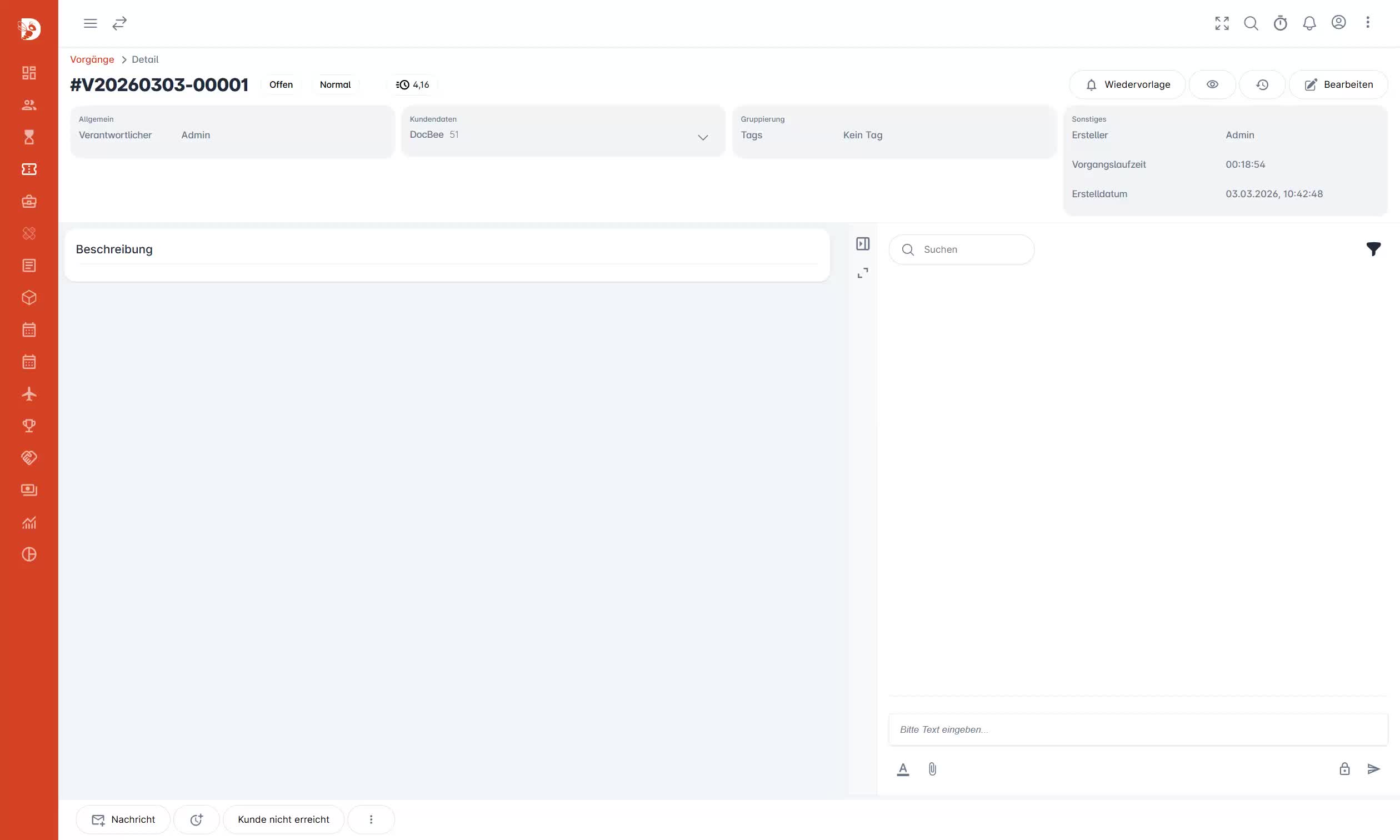Click the swap arrows icon in top bar
This screenshot has height=840, width=1400.
click(x=119, y=23)
